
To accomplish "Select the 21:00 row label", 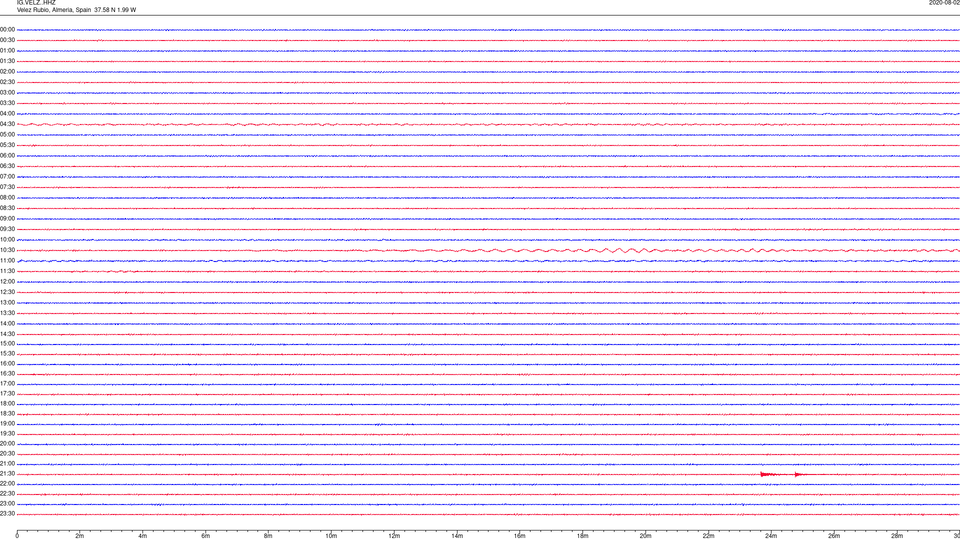I will 7,464.
